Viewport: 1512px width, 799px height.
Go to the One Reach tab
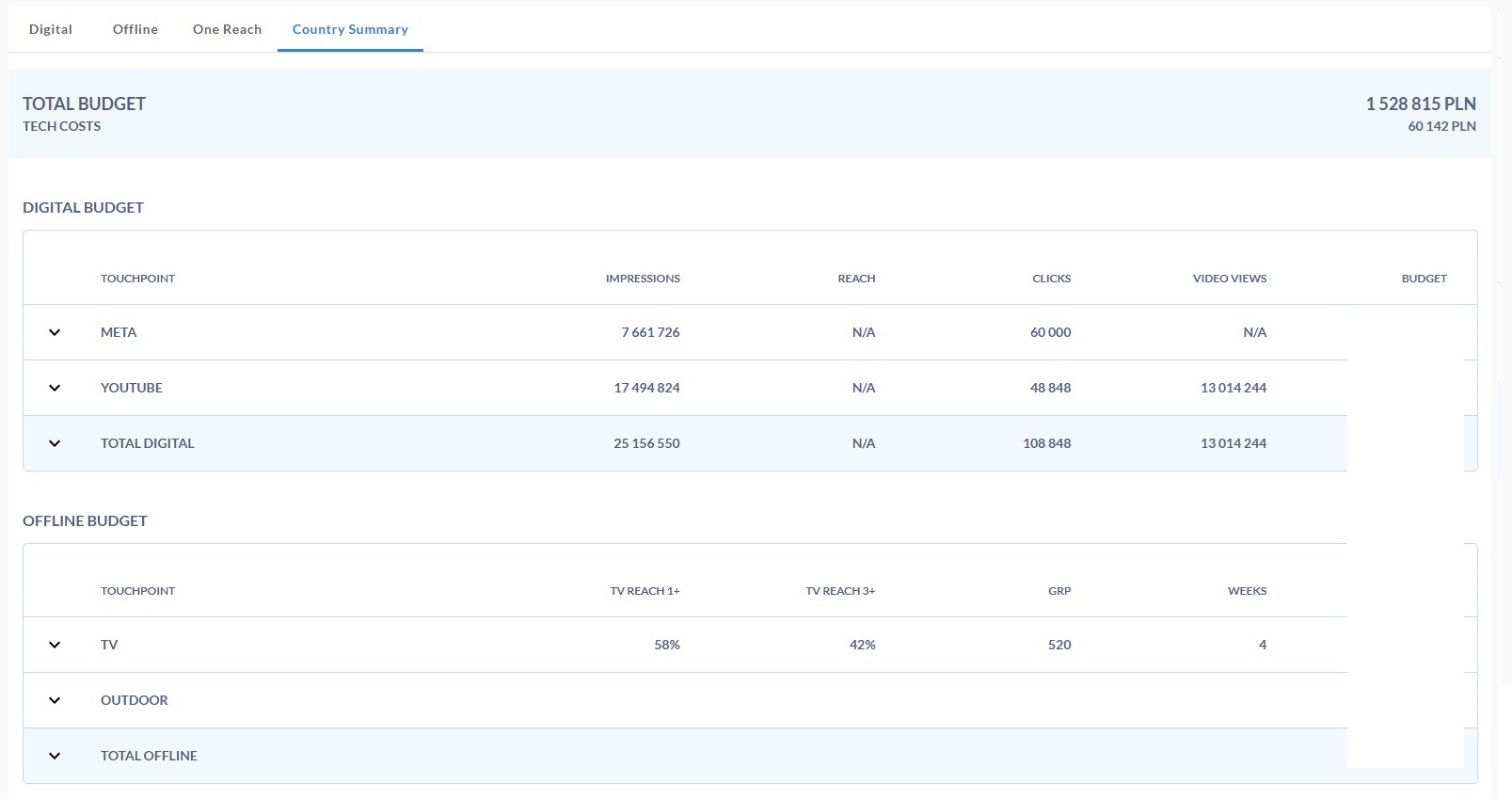227,29
